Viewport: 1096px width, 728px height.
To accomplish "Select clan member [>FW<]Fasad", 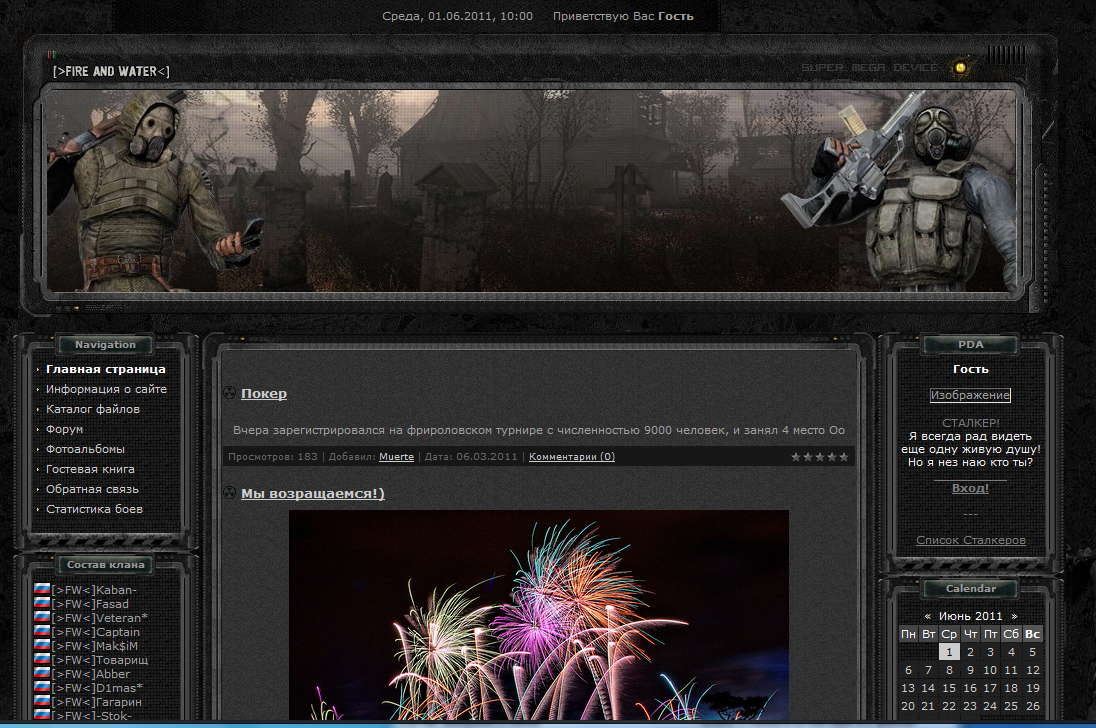I will tap(90, 604).
